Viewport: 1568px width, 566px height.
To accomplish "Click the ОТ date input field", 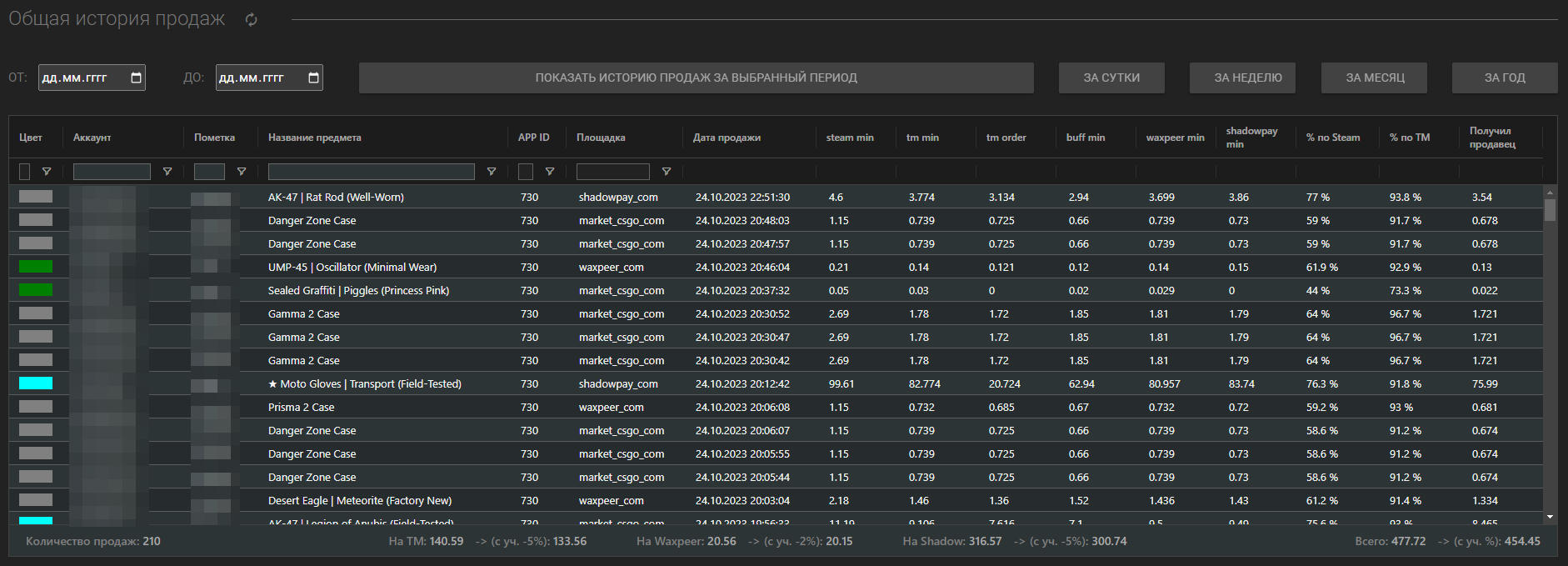I will (92, 78).
